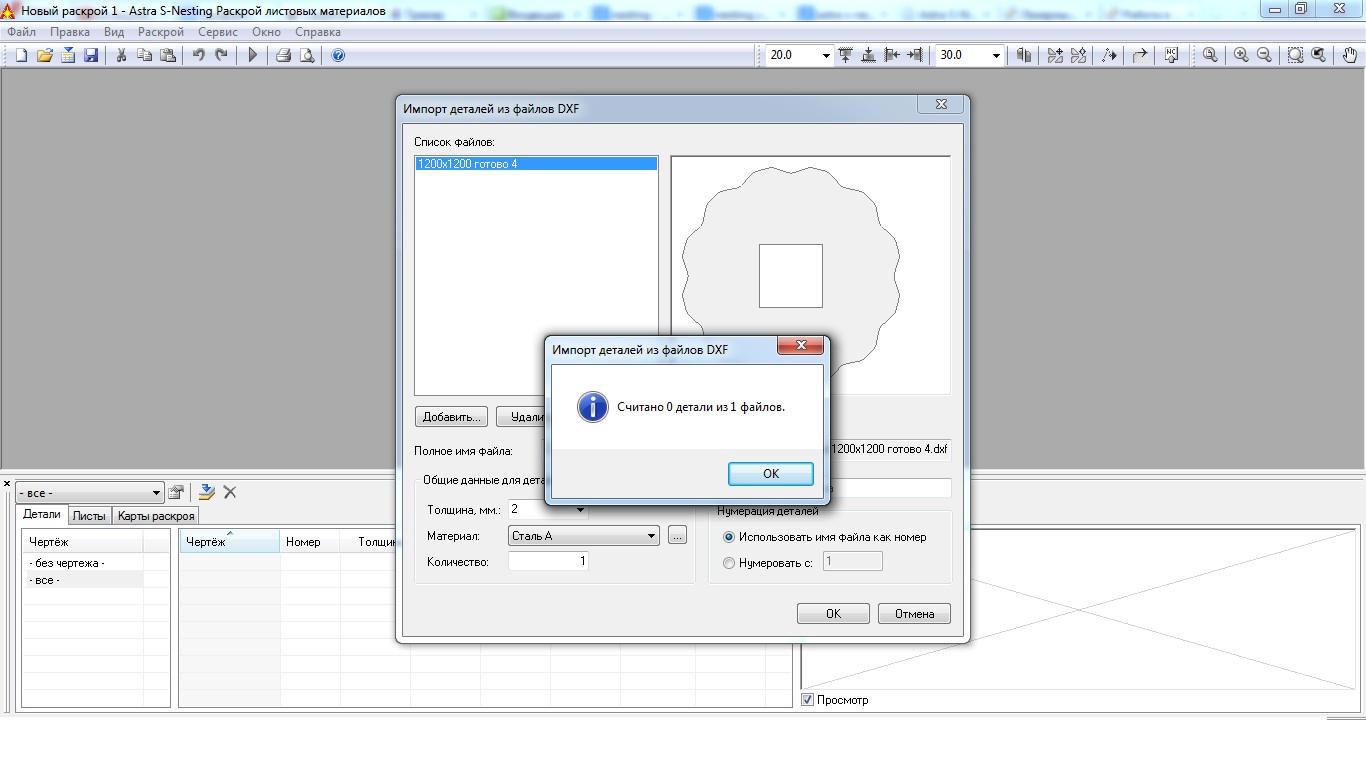This screenshot has width=1366, height=768.
Task: Click the table template icon beside Save
Action: pyautogui.click(x=68, y=56)
